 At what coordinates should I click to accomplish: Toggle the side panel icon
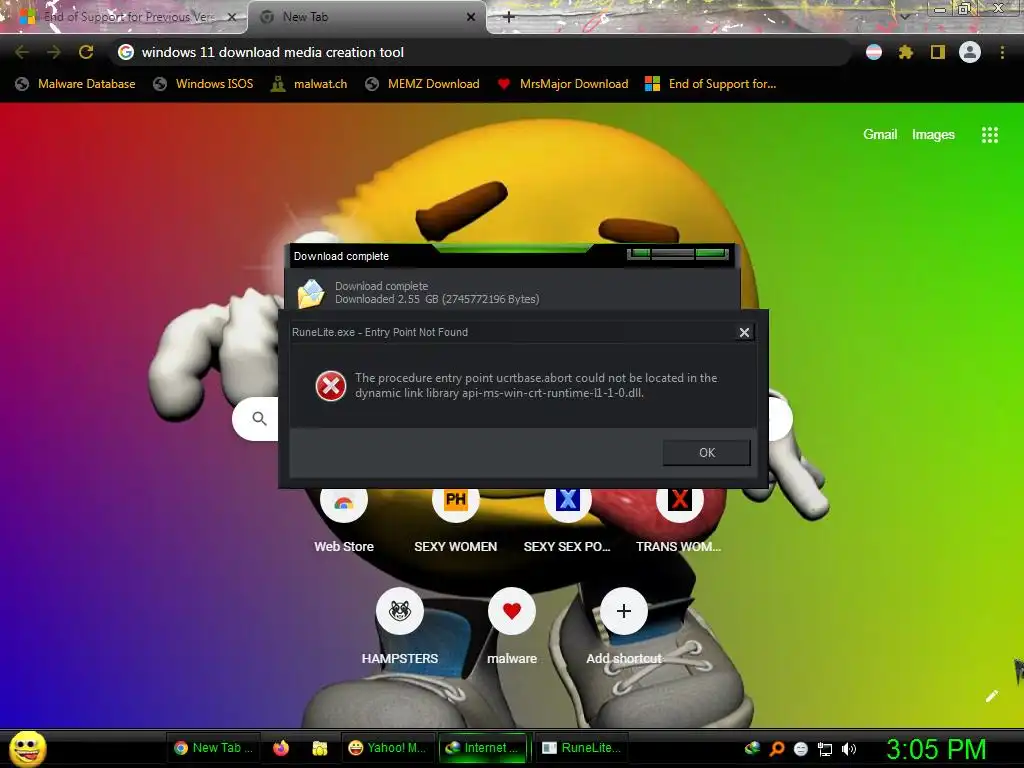tap(938, 52)
